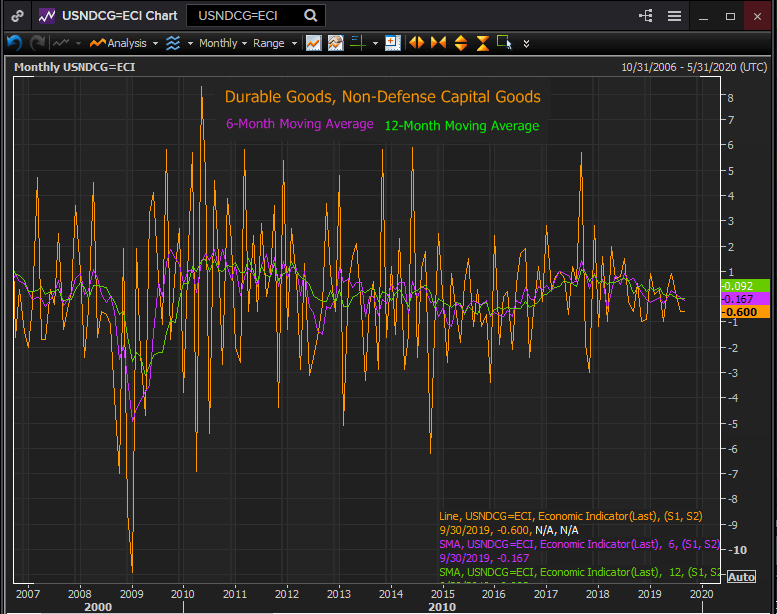
Task: Expand the toolbar overflow chevron
Action: 526,43
